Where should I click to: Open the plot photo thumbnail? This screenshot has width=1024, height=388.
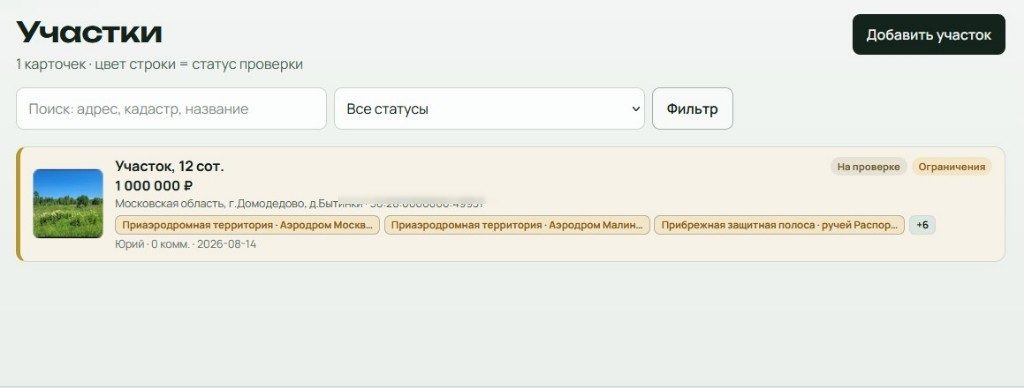coord(68,203)
